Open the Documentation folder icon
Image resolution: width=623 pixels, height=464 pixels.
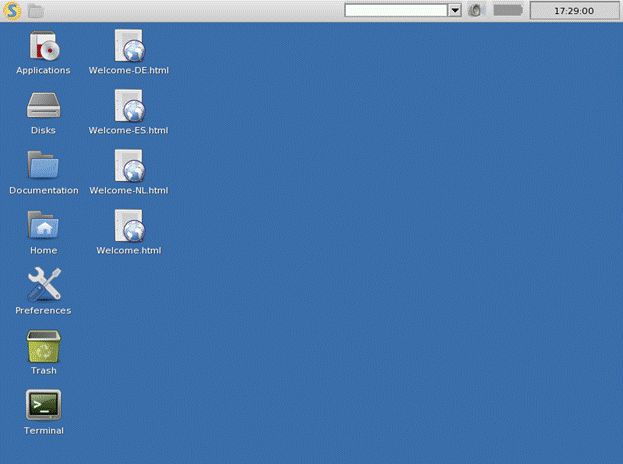43,164
